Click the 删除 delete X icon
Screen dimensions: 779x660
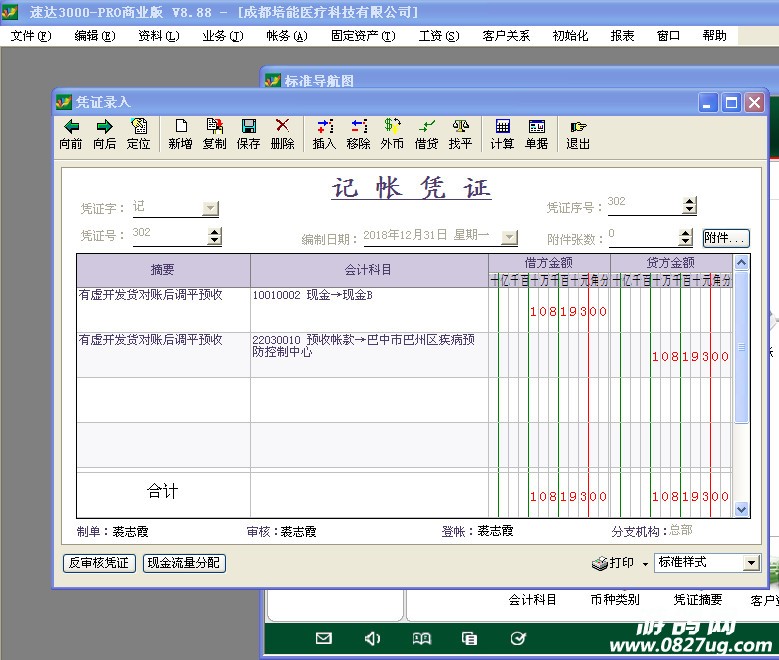coord(282,127)
